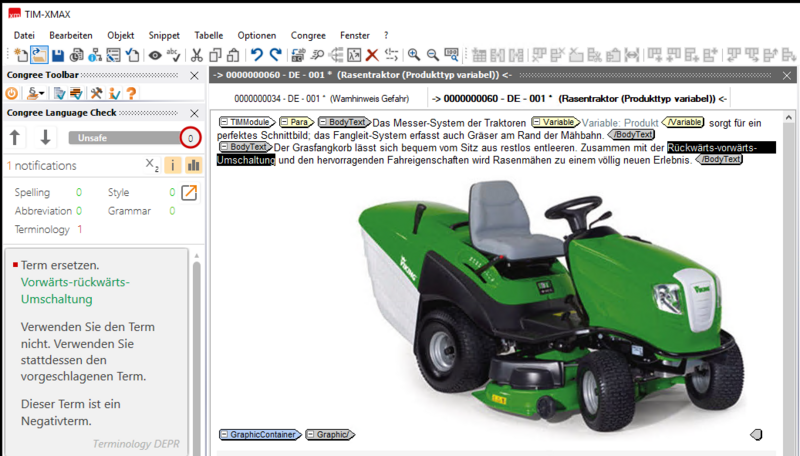800x456 pixels.
Task: Click the Terminology count row
Action: pos(48,230)
